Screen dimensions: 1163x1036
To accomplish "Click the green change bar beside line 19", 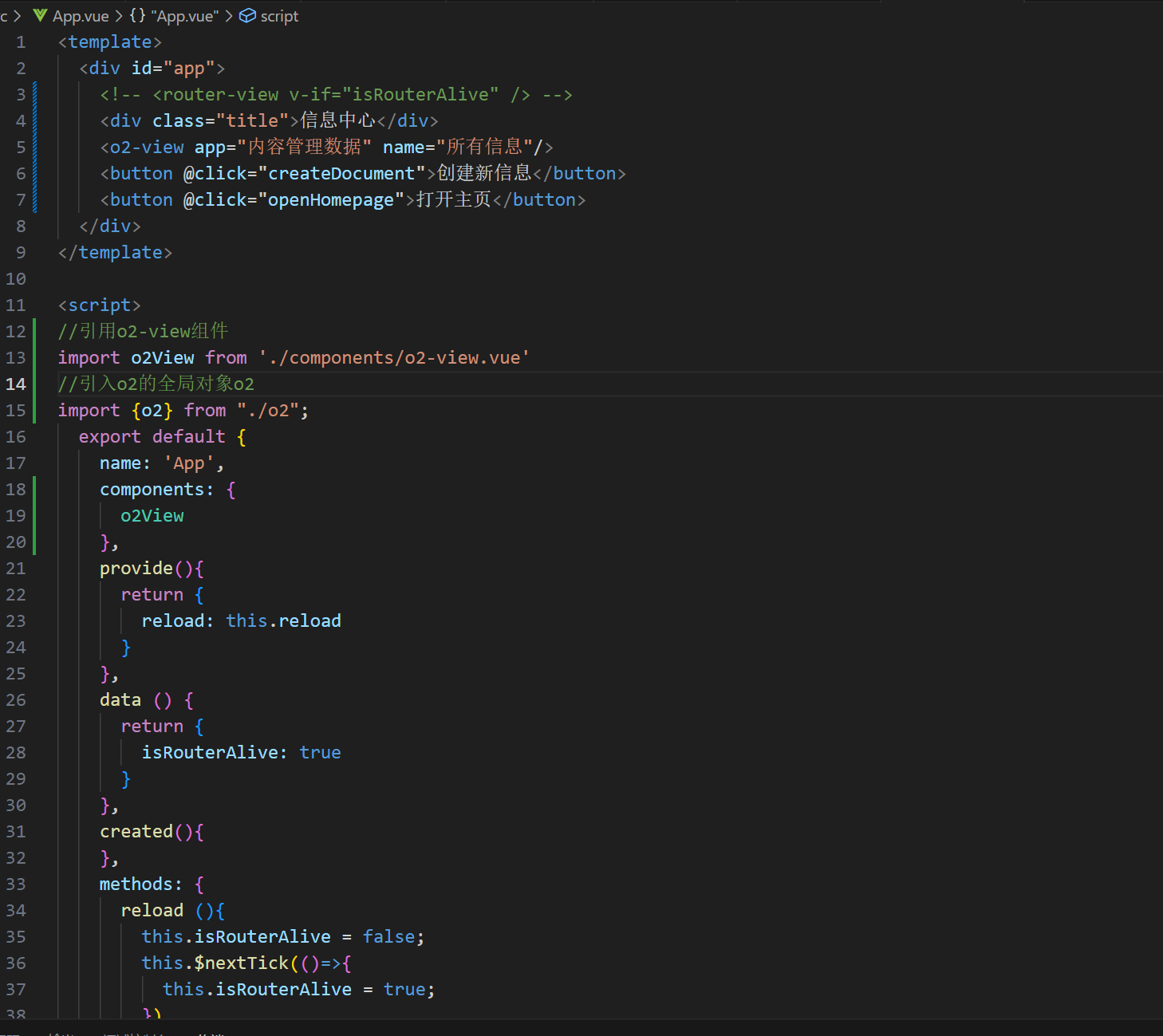I will (34, 516).
